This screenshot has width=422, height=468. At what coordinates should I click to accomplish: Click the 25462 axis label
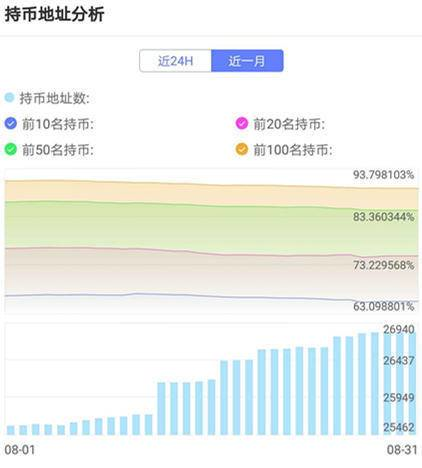pyautogui.click(x=399, y=427)
